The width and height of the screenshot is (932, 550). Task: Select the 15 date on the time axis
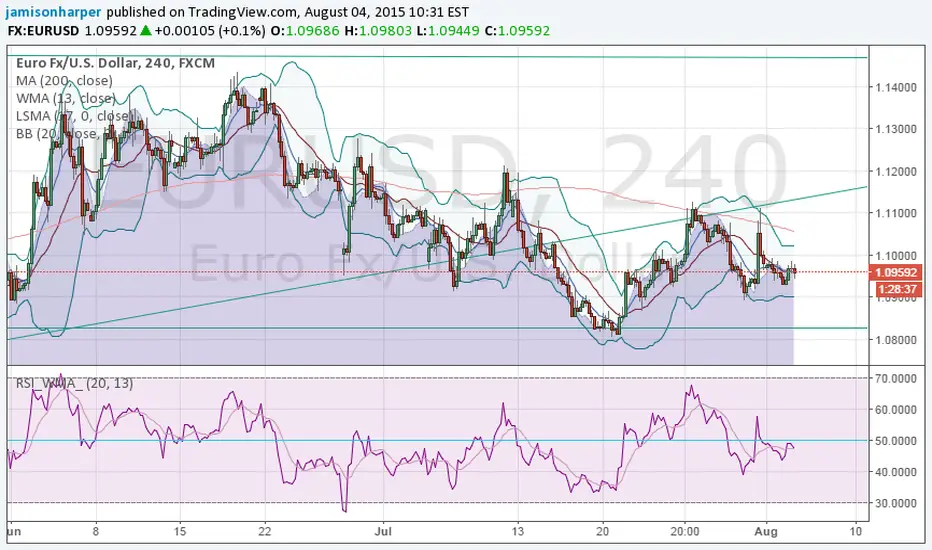coord(180,531)
